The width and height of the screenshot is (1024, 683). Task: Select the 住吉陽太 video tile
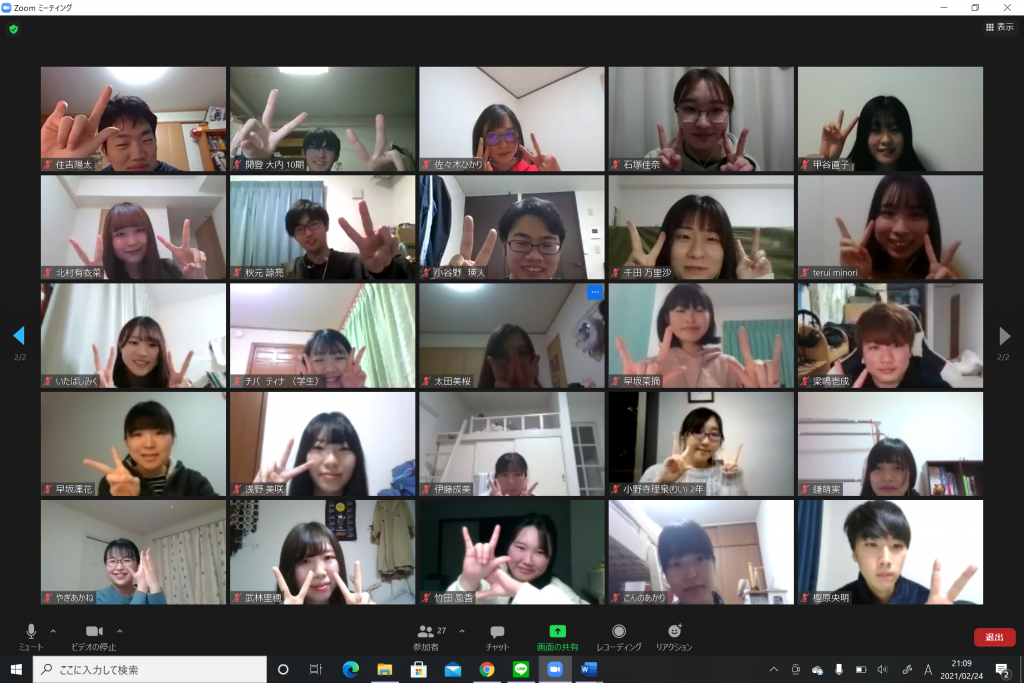click(133, 119)
